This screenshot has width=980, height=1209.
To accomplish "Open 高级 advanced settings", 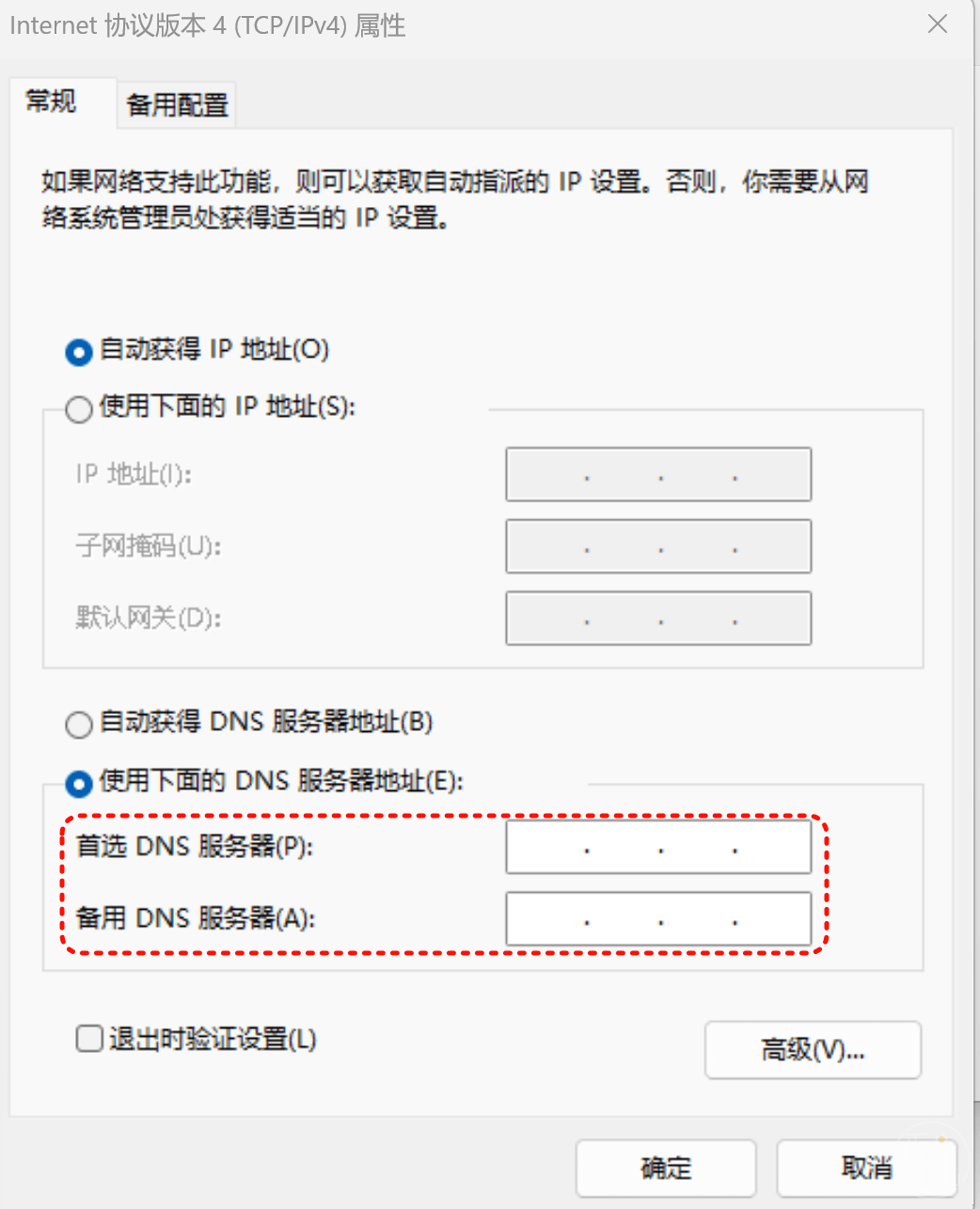I will tap(813, 1049).
